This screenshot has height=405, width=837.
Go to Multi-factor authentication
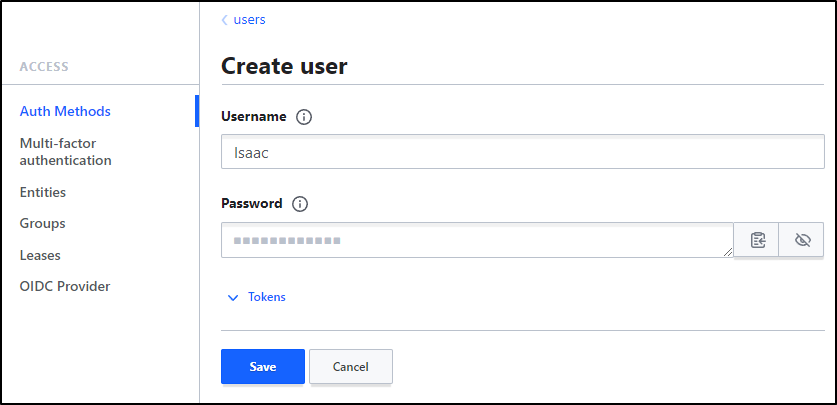tap(66, 152)
